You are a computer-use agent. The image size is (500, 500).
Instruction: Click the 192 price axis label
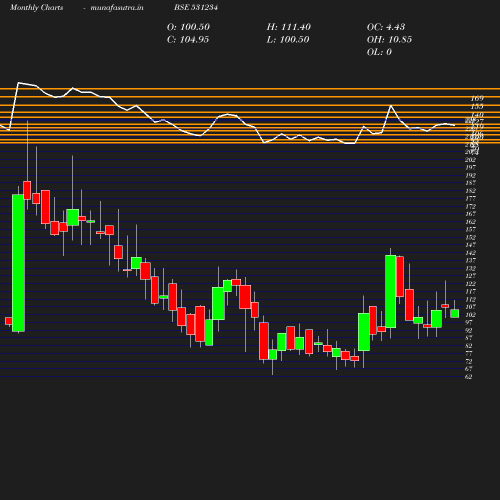click(x=470, y=175)
